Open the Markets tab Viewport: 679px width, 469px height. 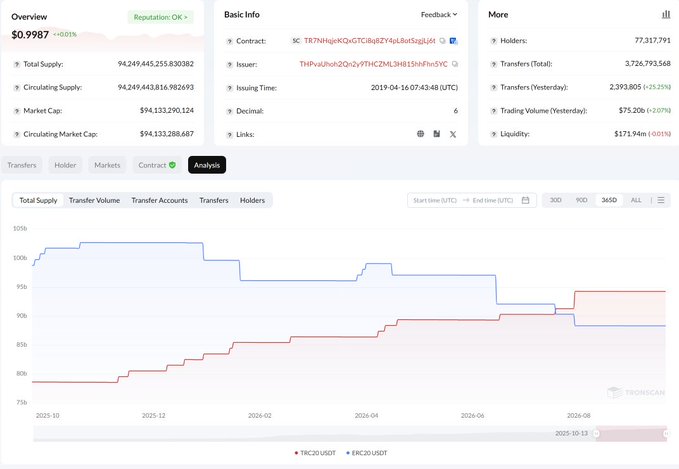(x=107, y=165)
